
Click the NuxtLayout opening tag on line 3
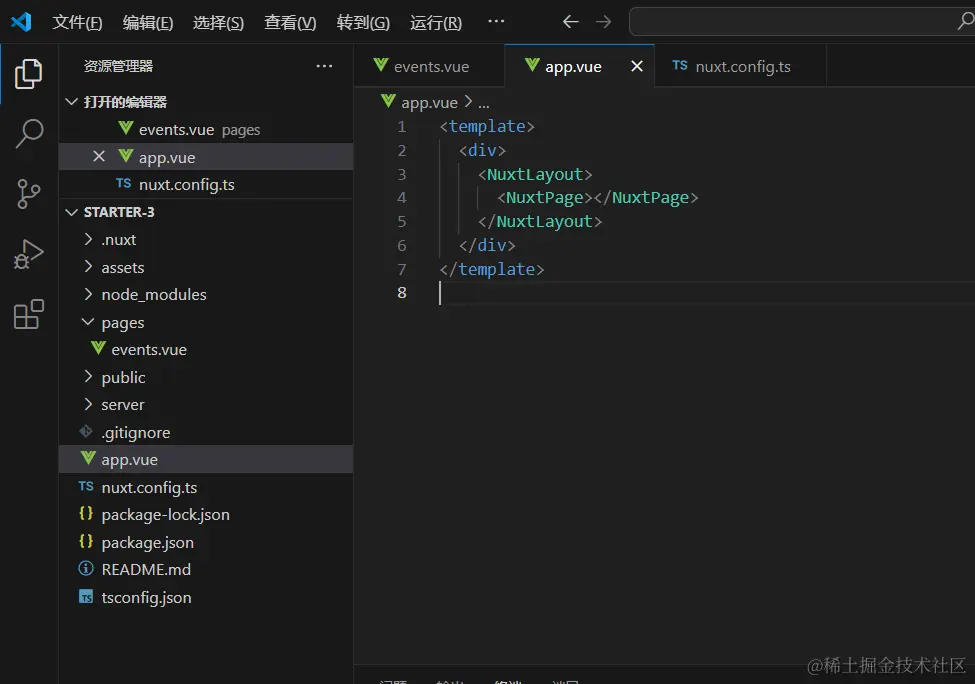535,174
